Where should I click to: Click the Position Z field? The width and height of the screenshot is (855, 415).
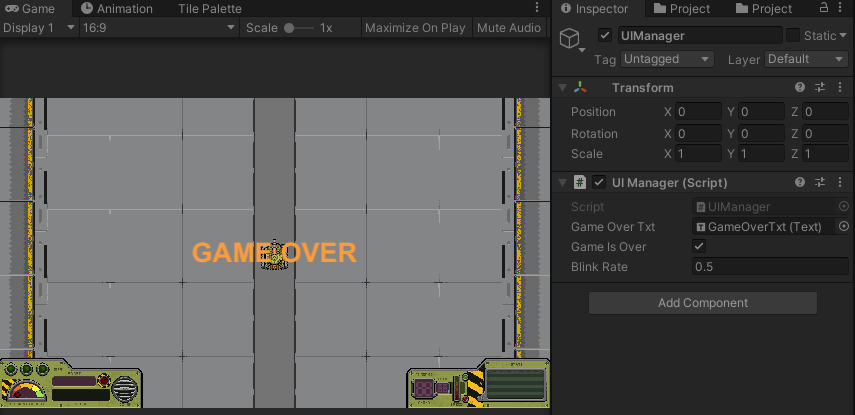[825, 112]
